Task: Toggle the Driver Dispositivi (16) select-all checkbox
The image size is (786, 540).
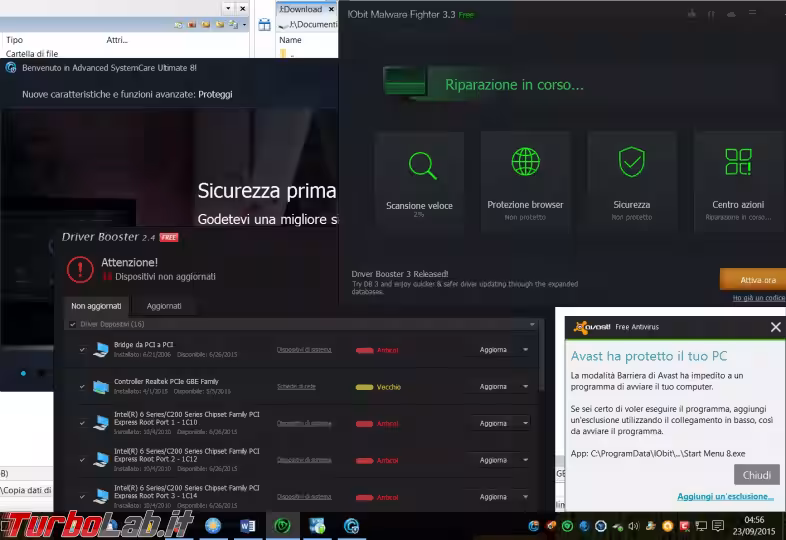Action: tap(72, 325)
